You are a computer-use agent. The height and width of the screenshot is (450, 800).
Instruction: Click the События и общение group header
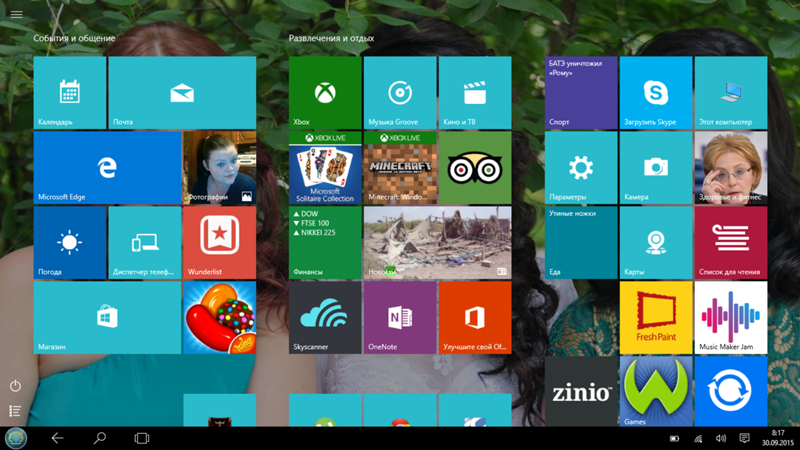[74, 38]
